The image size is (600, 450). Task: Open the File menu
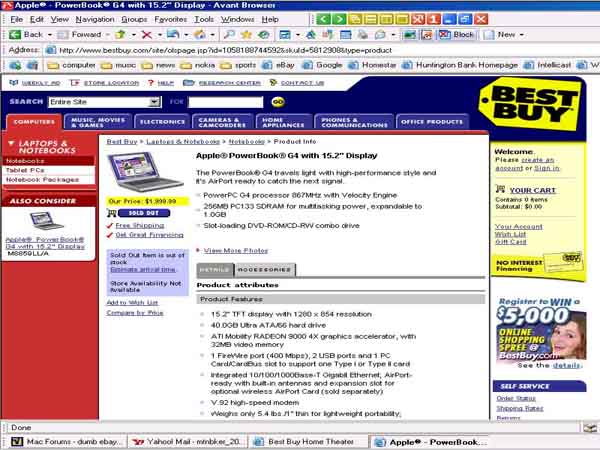pyautogui.click(x=16, y=19)
